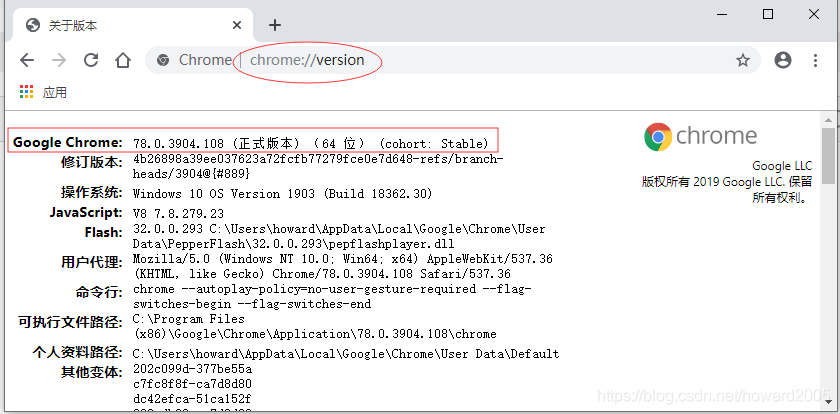Click the forward navigation arrow
This screenshot has width=840, height=414.
[x=58, y=60]
